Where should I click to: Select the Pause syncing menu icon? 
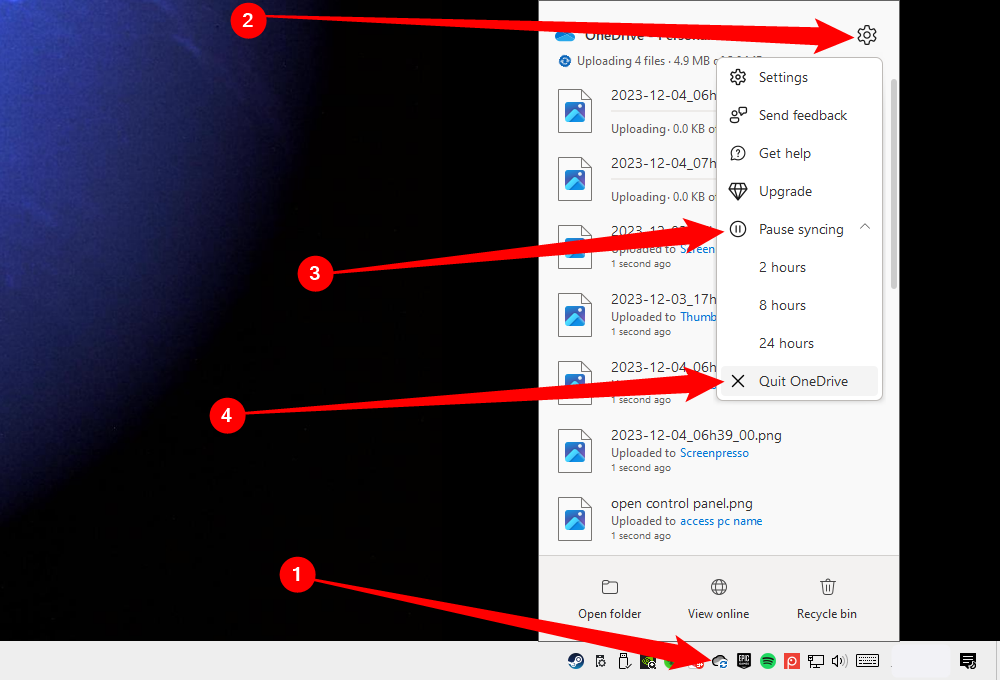point(737,228)
